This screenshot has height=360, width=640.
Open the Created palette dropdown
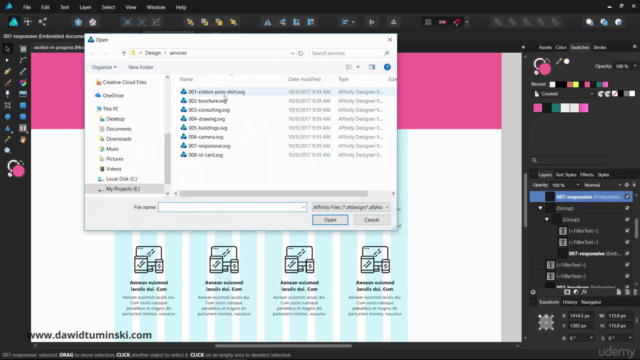pos(564,94)
